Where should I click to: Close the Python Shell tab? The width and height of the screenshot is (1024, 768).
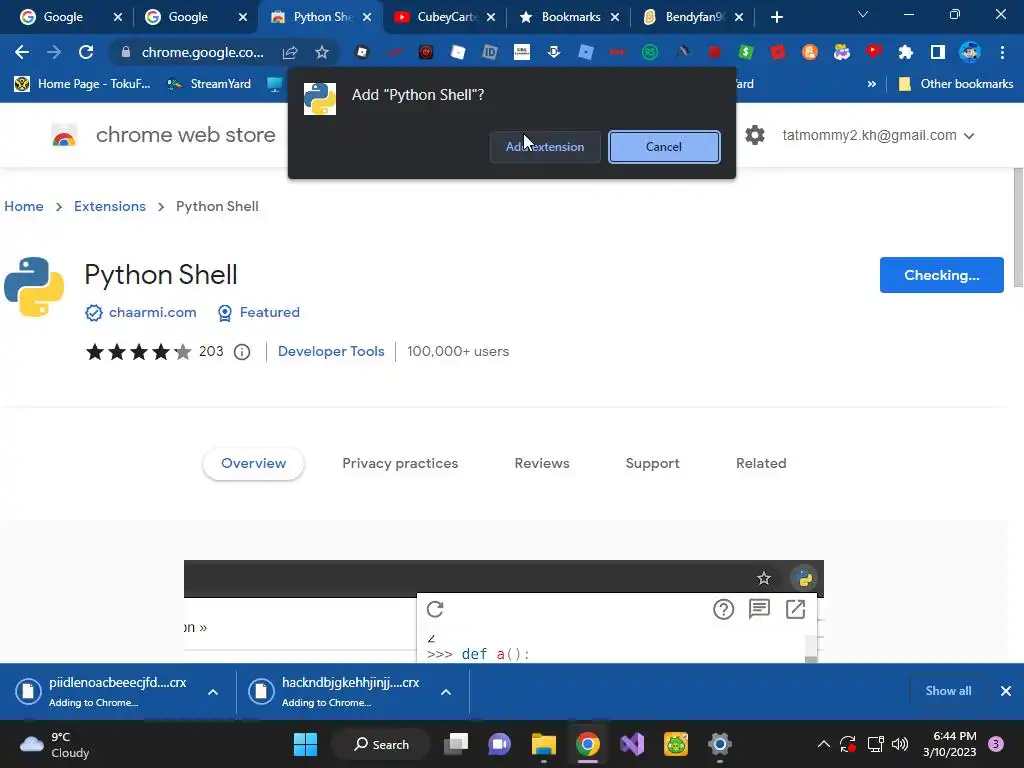click(367, 17)
